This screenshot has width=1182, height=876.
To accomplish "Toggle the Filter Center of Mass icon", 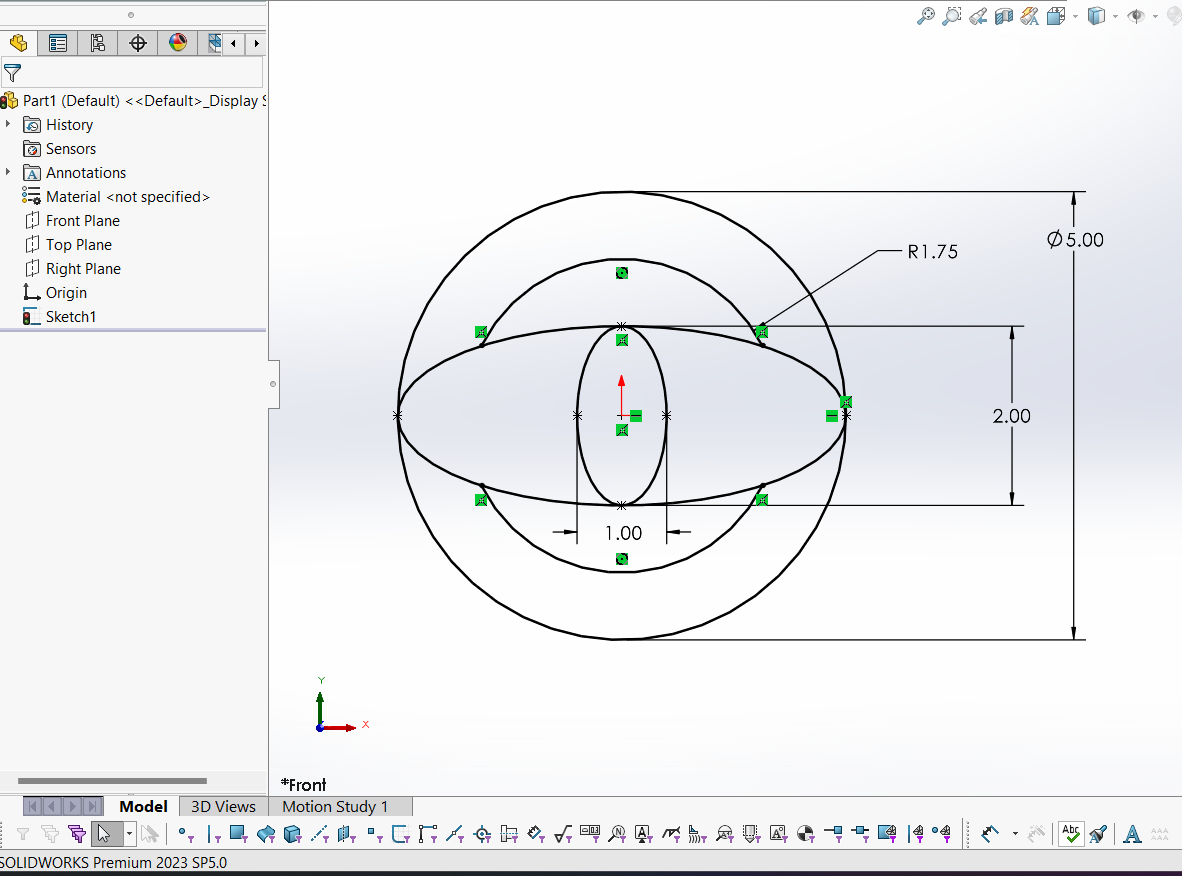I will pos(805,834).
